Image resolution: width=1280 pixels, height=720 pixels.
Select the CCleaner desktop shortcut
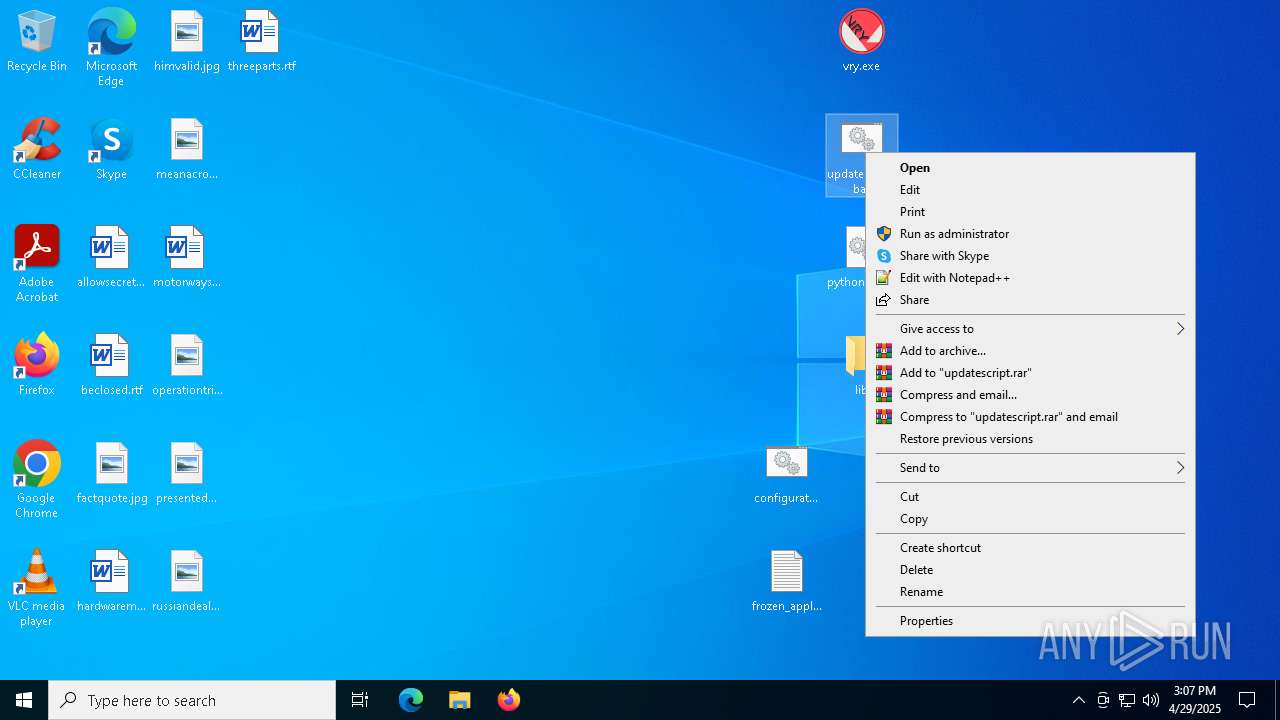click(x=37, y=150)
